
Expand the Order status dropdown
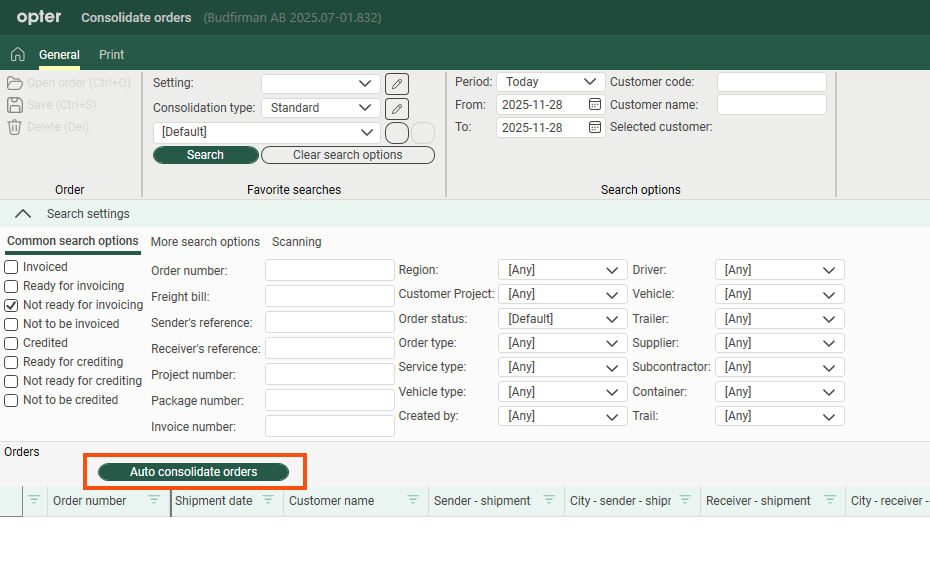coord(563,319)
